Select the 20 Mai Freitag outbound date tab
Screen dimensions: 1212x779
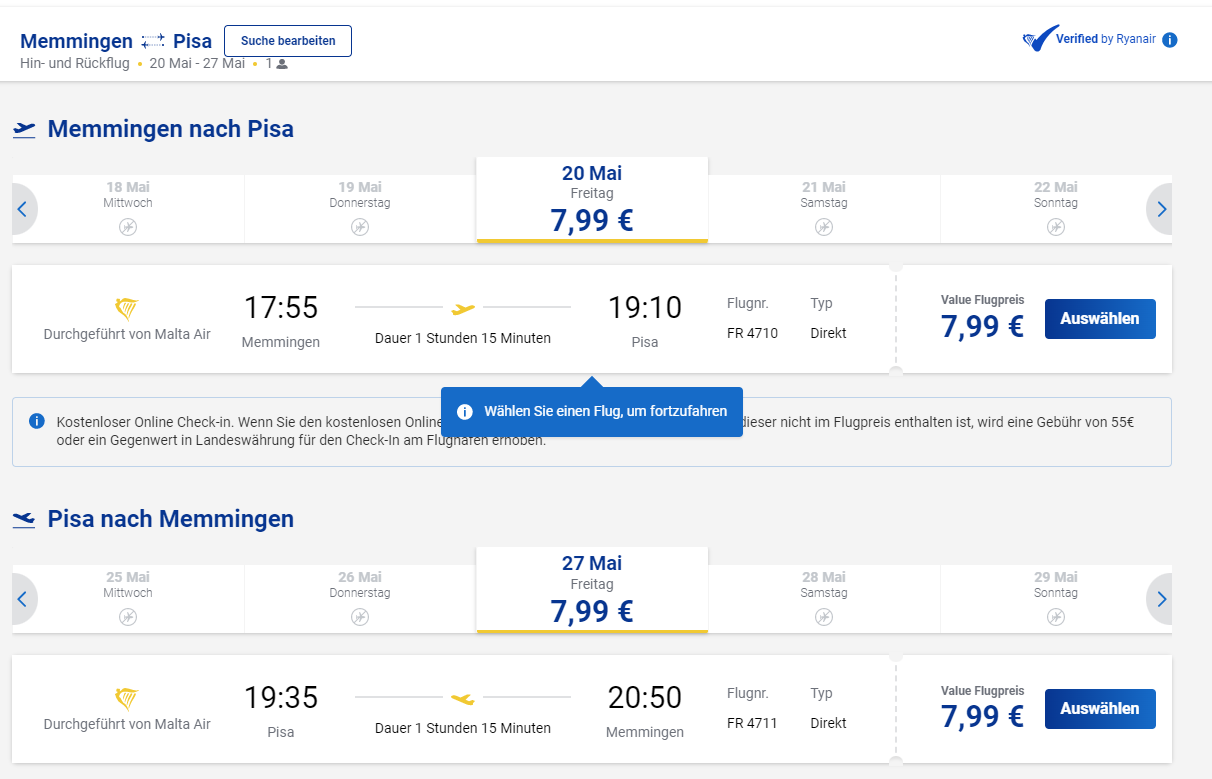click(592, 200)
